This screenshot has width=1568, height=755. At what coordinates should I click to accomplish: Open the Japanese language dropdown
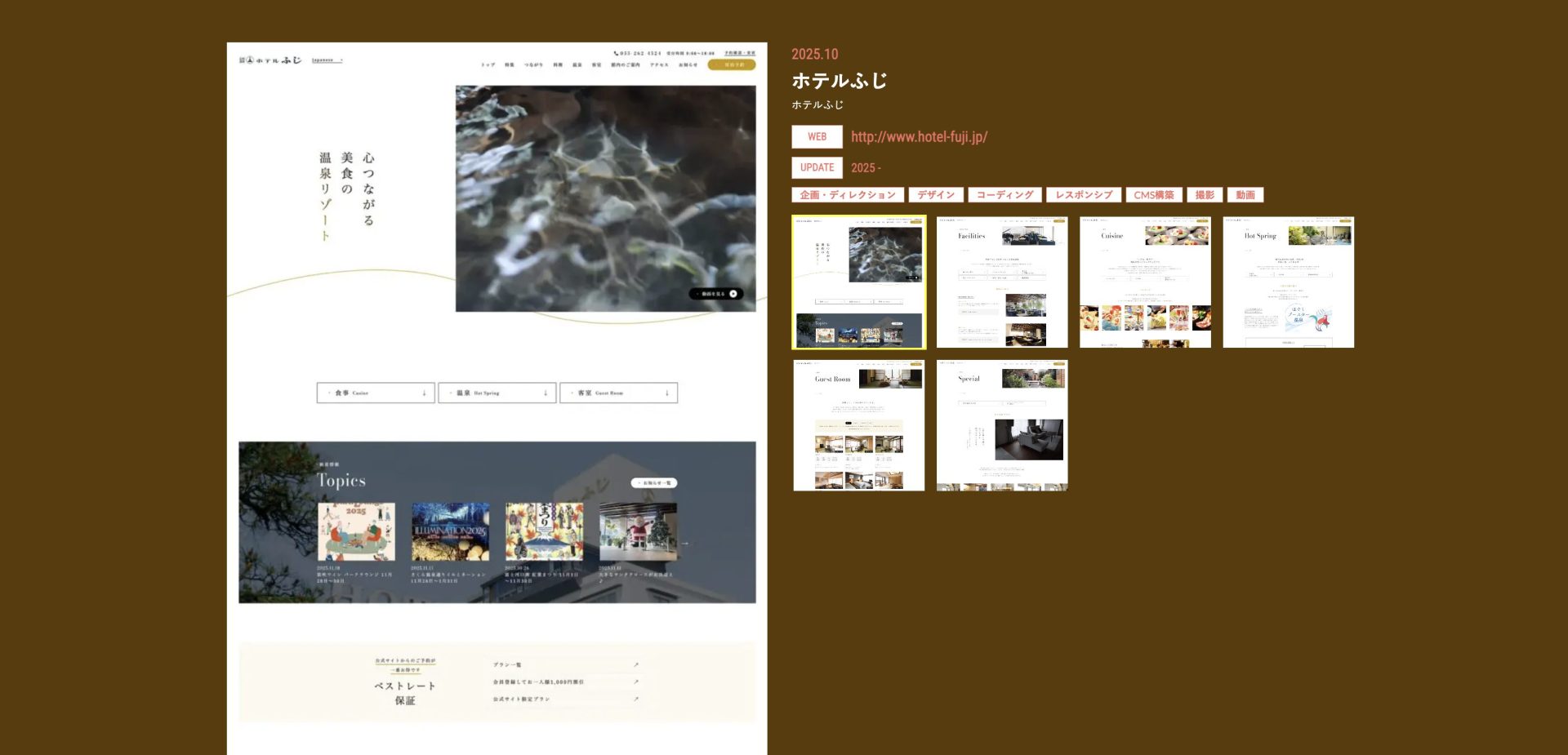(327, 60)
